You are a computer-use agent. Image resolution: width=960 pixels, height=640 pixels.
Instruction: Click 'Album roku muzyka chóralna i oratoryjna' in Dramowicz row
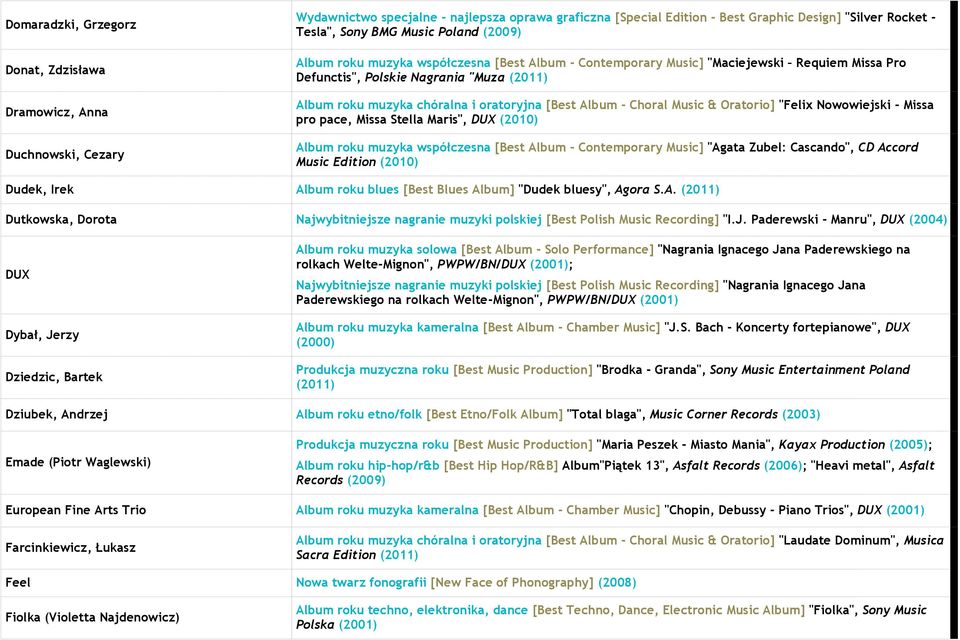(x=419, y=105)
